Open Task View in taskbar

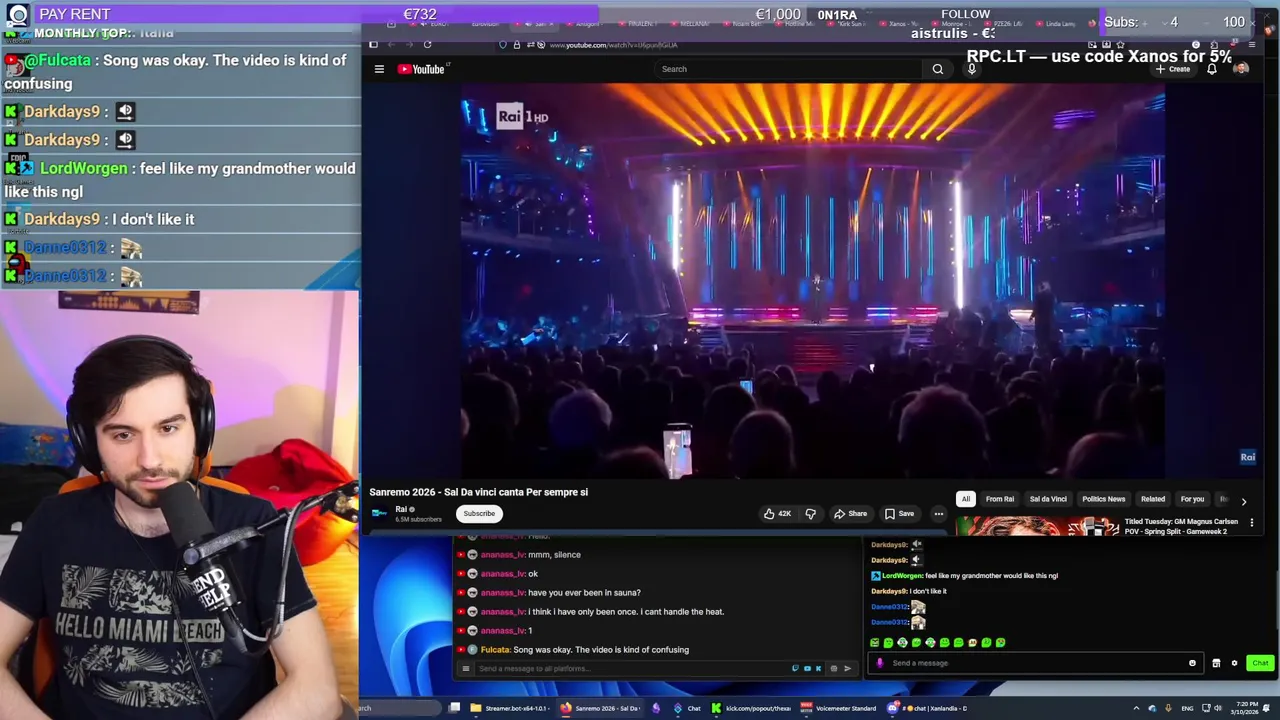[x=454, y=708]
